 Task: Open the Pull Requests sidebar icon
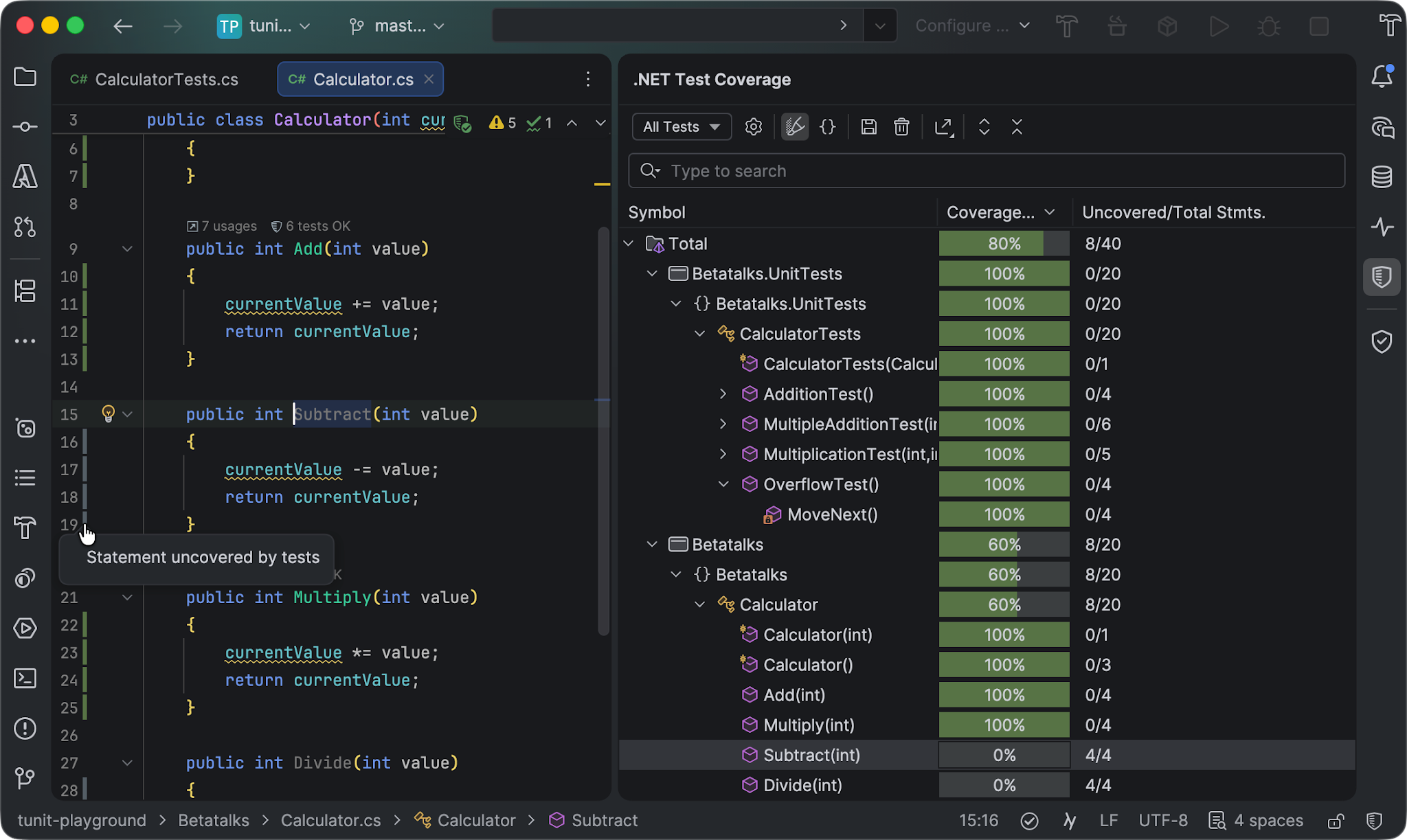25,227
